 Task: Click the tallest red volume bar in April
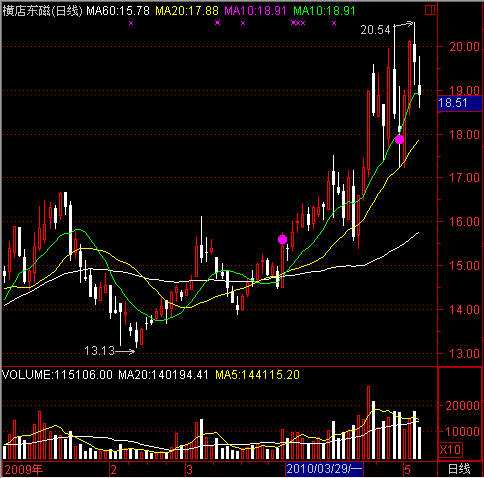coord(368,423)
